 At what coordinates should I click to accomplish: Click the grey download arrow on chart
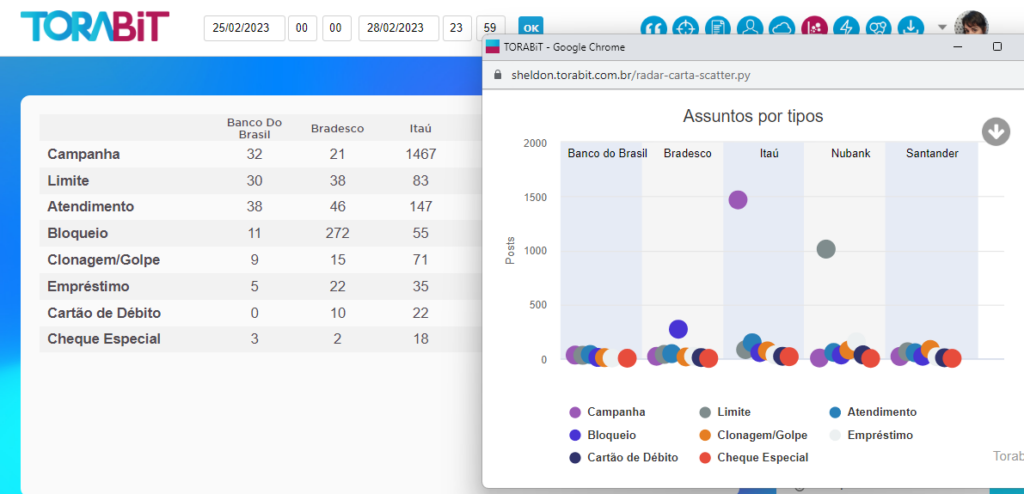(996, 131)
